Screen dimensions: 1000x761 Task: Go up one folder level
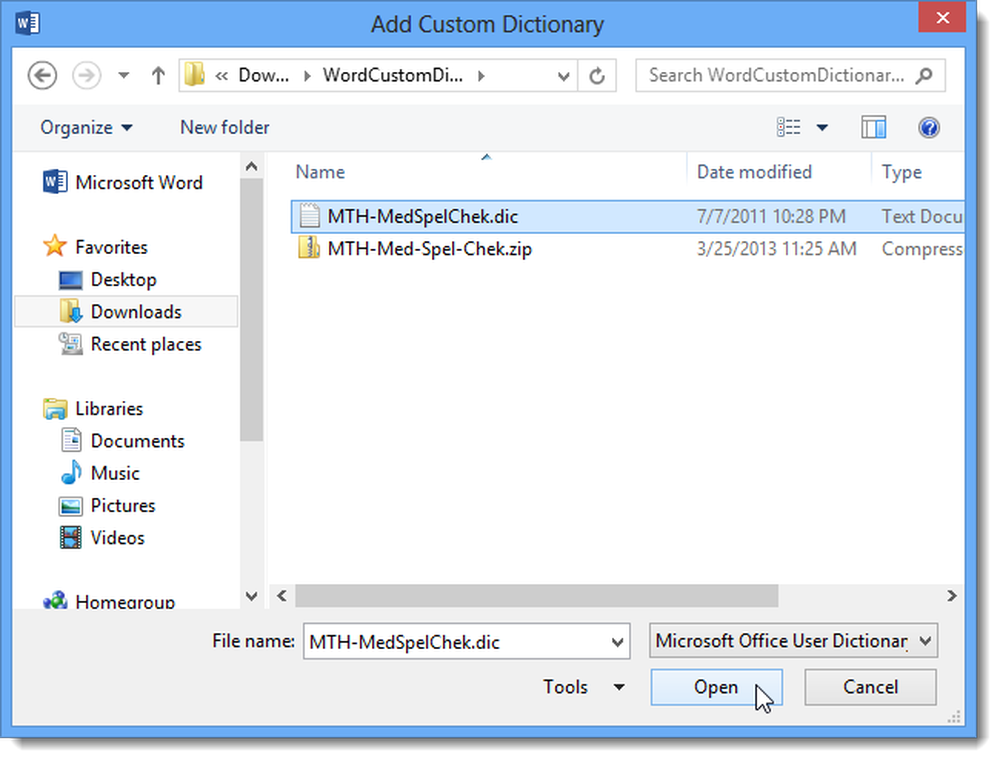(x=158, y=76)
